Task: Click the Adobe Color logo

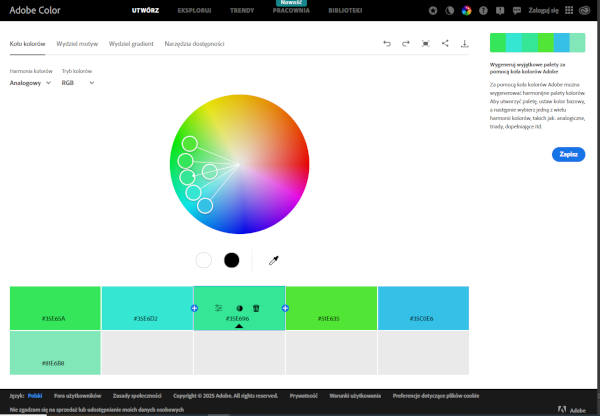Action: (x=35, y=10)
